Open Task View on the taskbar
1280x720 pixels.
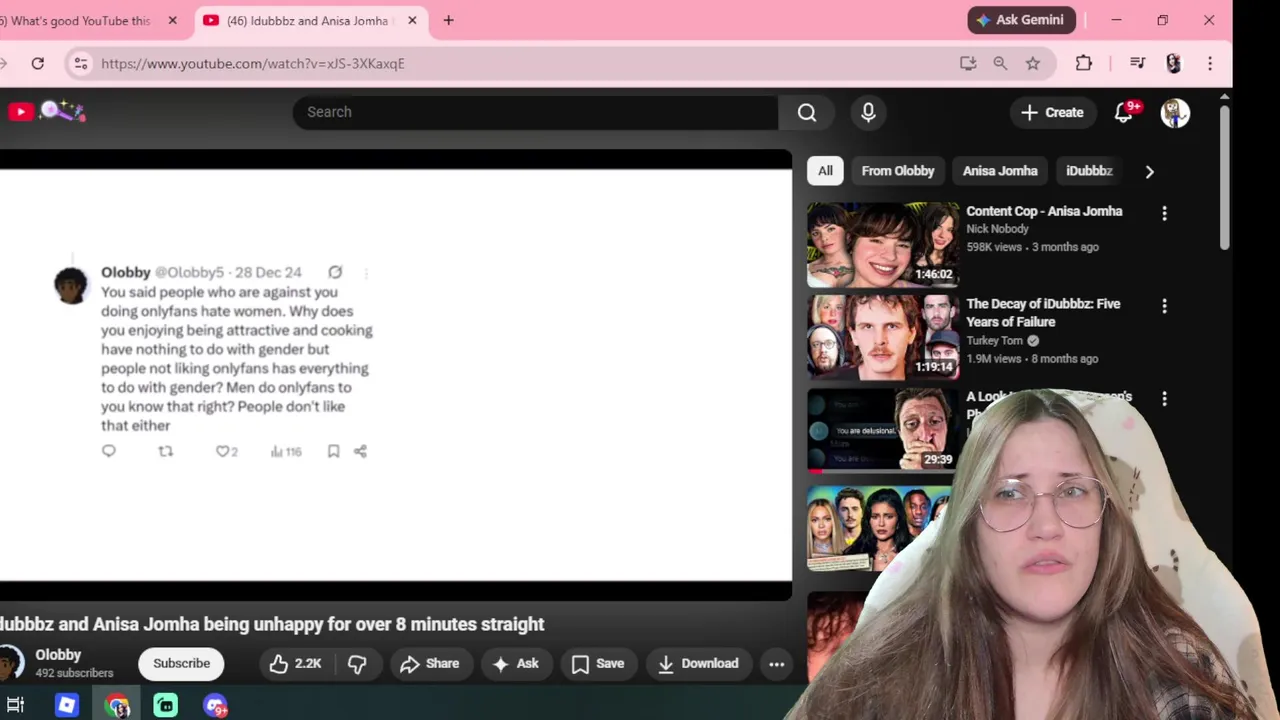click(x=15, y=706)
